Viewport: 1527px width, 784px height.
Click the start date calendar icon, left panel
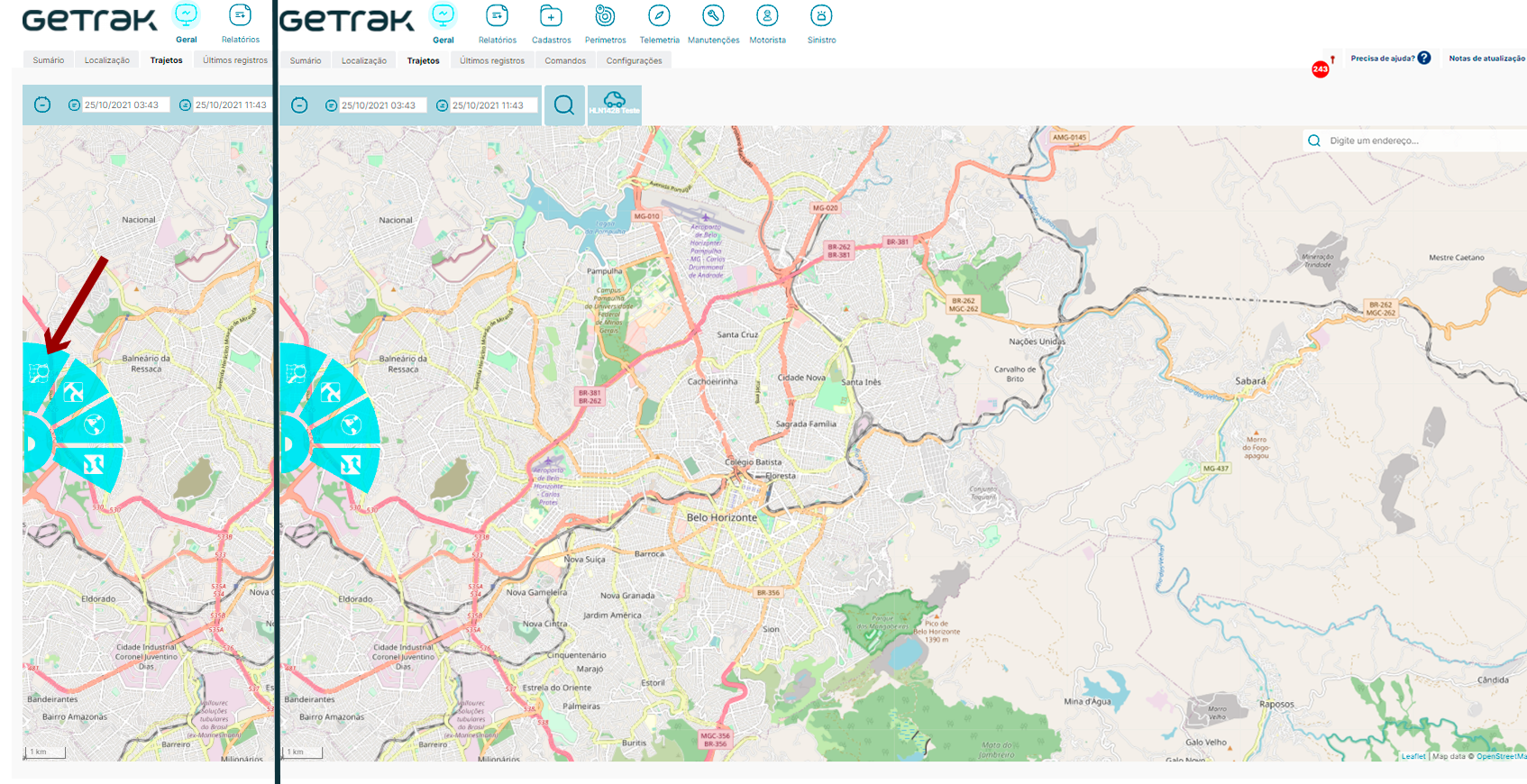point(74,105)
